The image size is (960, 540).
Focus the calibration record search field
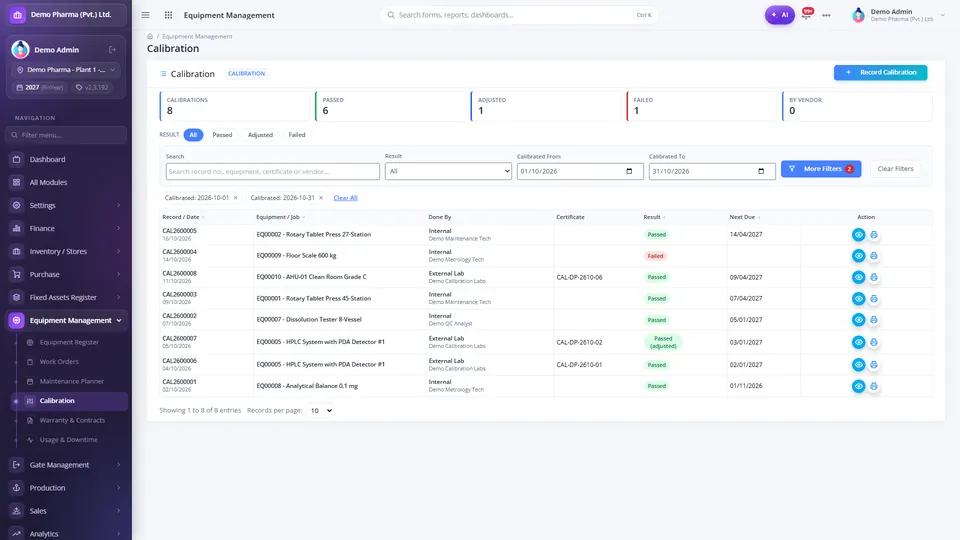(x=272, y=171)
